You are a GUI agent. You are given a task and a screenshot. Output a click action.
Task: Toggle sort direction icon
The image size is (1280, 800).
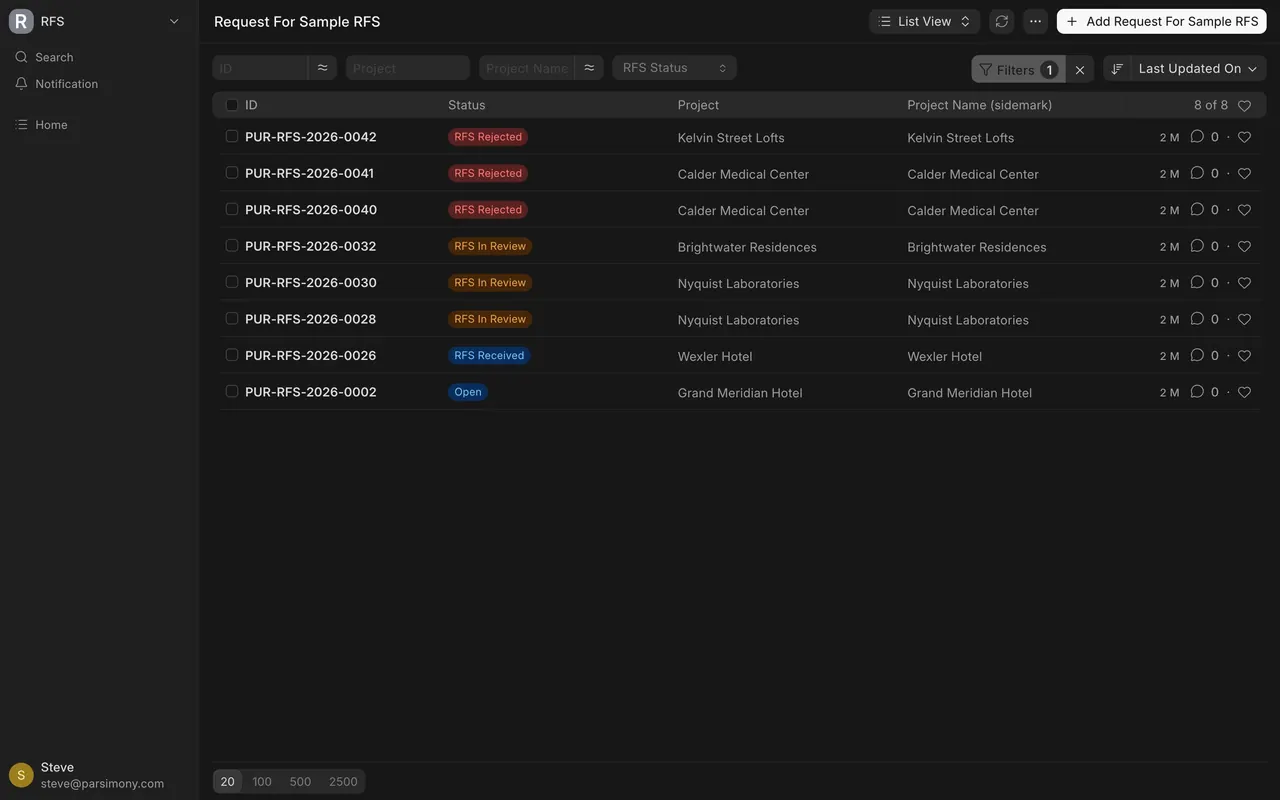[1117, 69]
